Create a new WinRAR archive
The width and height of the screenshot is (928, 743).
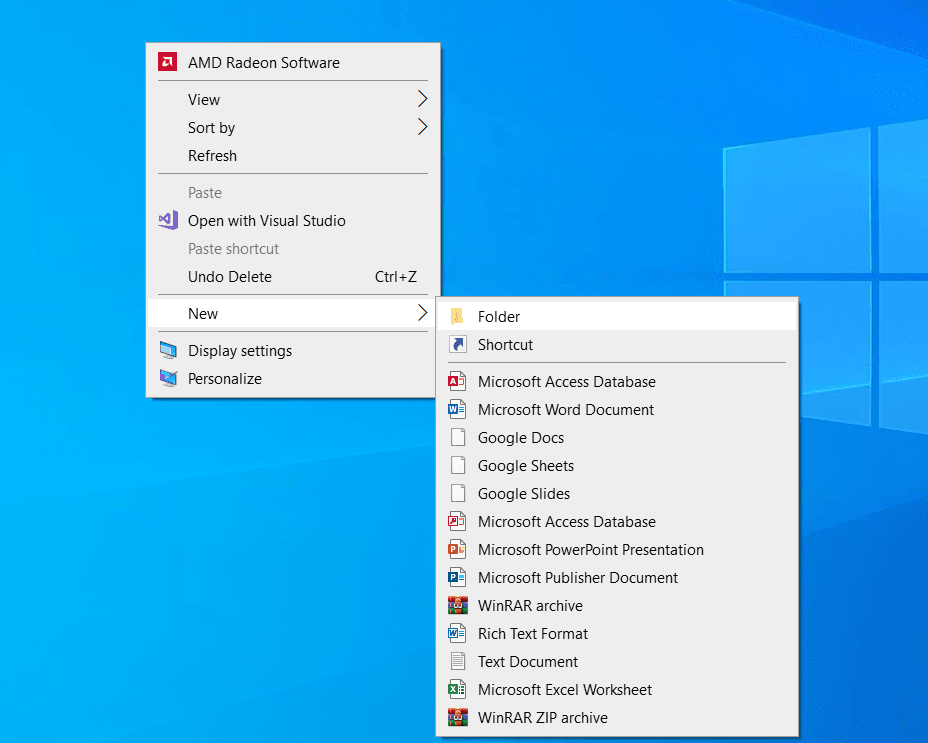pyautogui.click(x=617, y=605)
